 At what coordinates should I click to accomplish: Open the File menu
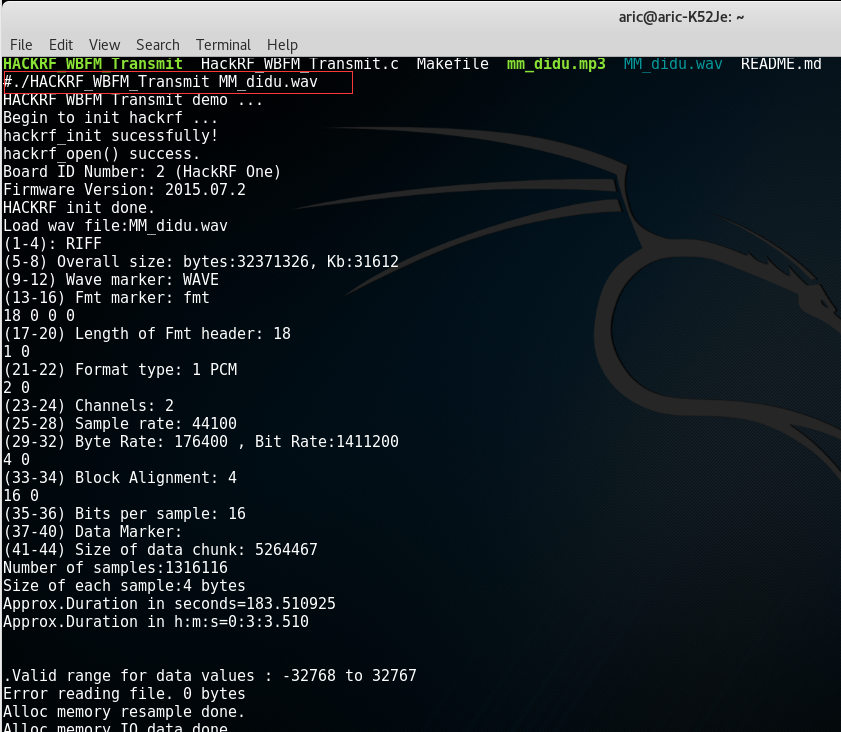pos(21,45)
